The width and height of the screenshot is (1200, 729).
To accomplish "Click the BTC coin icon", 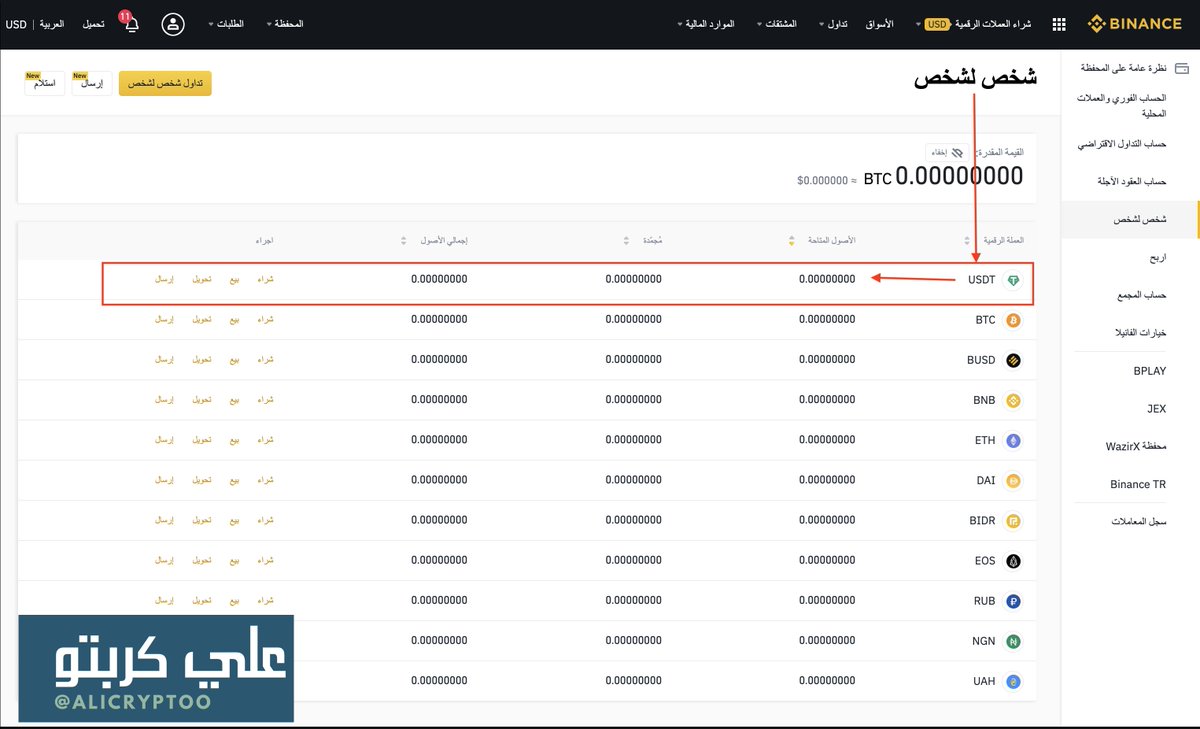I will [x=1013, y=320].
